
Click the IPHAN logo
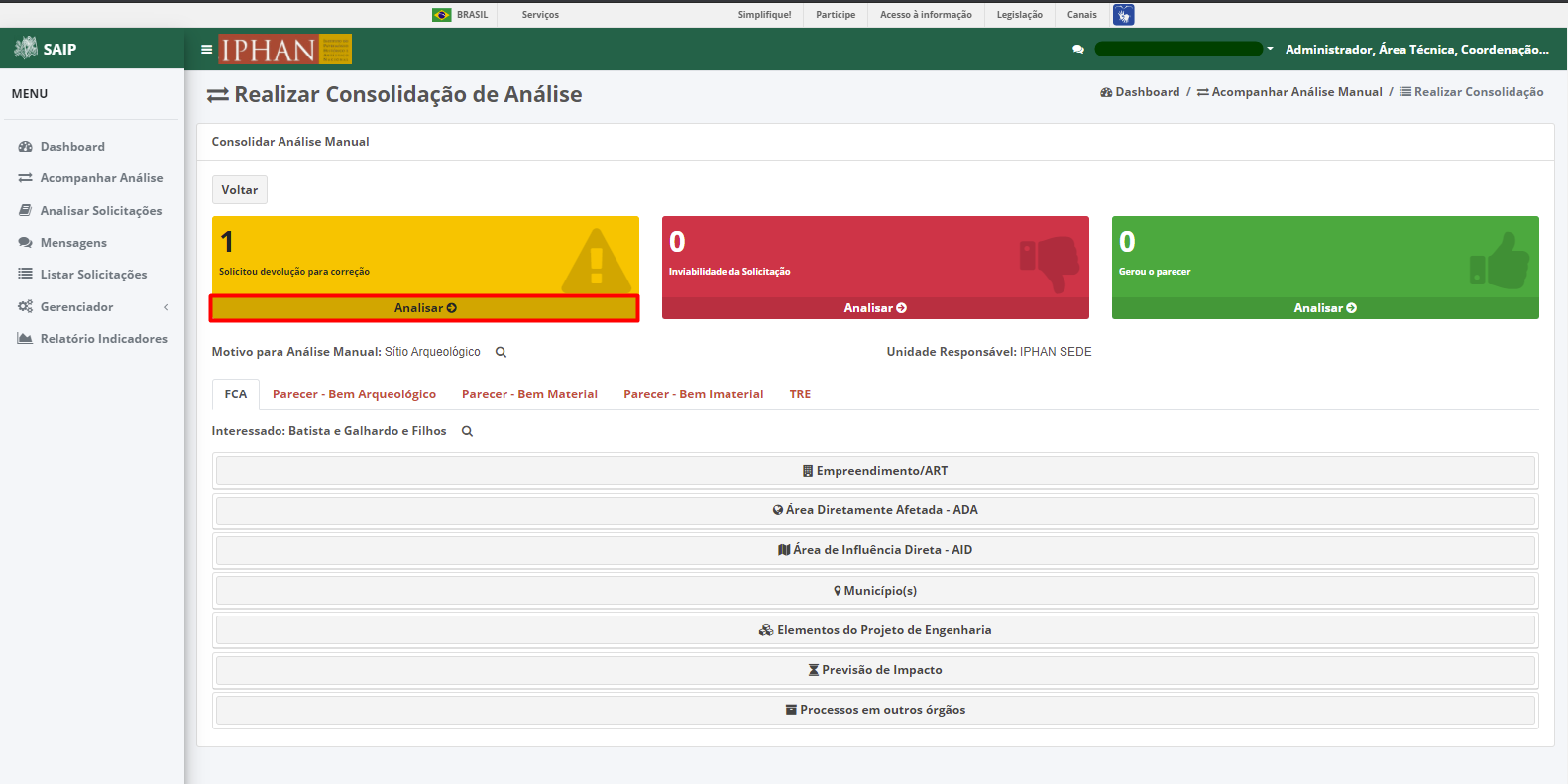tap(285, 49)
